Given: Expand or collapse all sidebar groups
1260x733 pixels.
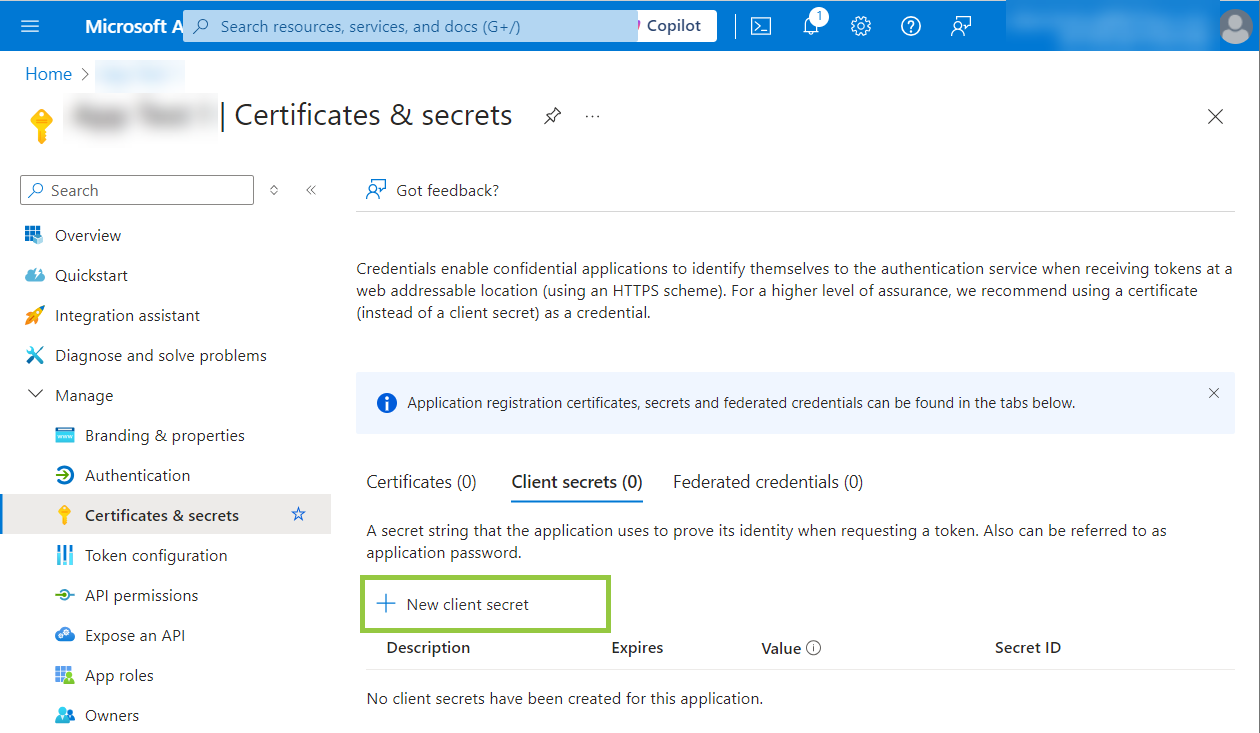Looking at the screenshot, I should [274, 190].
